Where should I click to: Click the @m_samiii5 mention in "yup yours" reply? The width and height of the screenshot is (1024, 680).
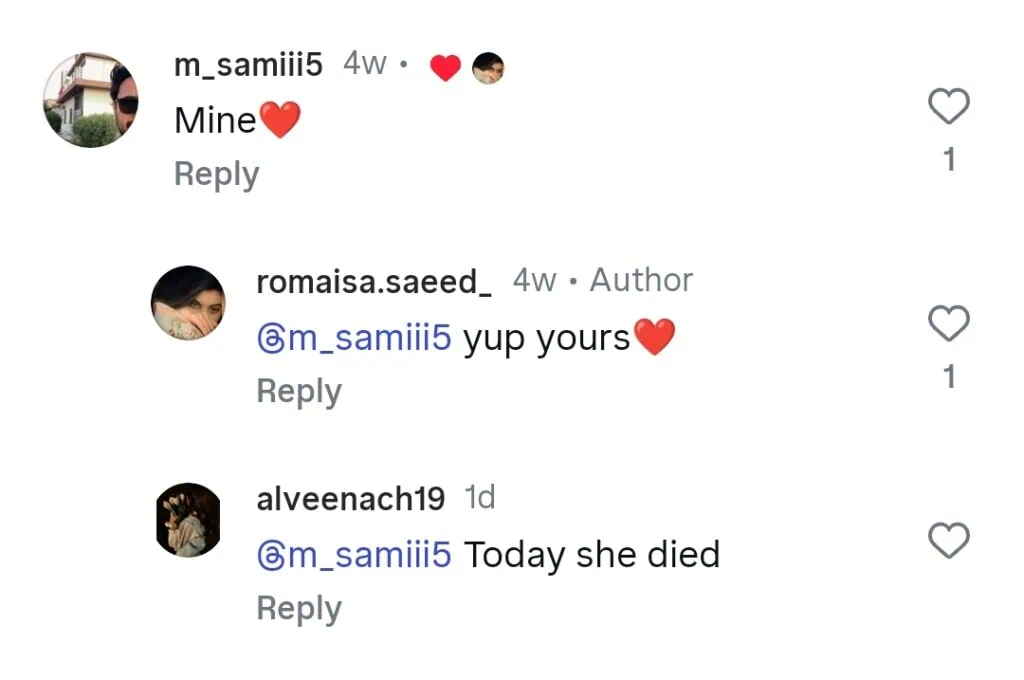click(368, 340)
